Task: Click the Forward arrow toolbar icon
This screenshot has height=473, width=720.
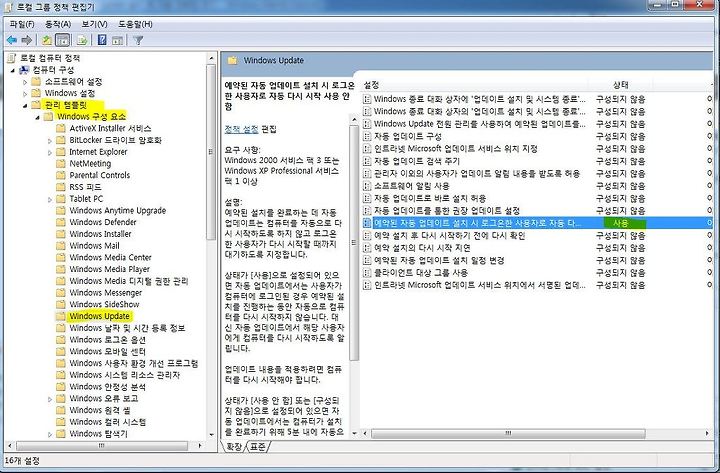Action: 27,40
